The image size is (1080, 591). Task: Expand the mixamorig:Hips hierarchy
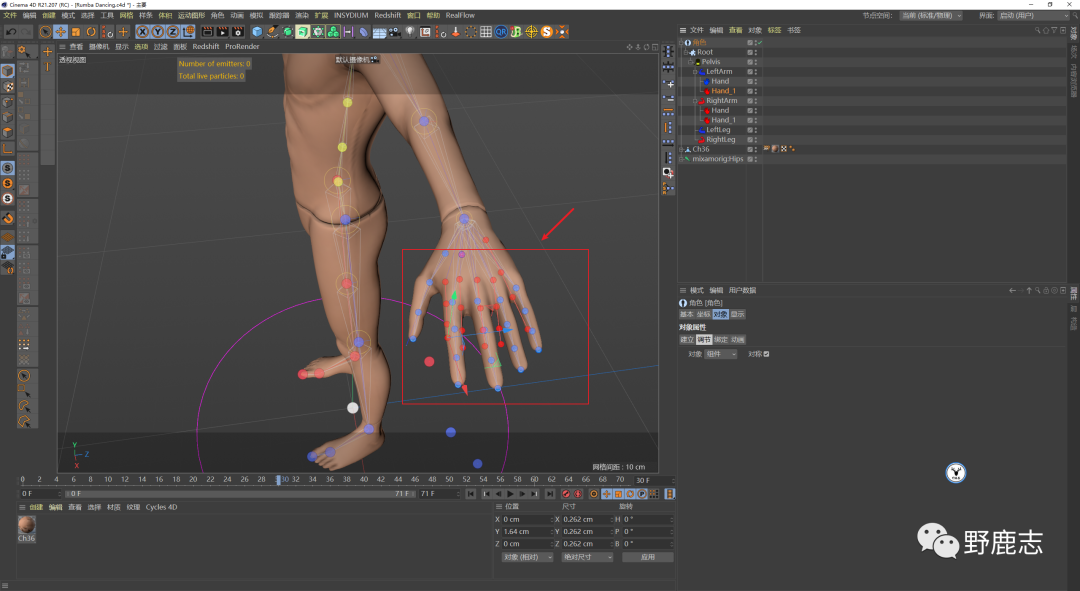[x=682, y=159]
